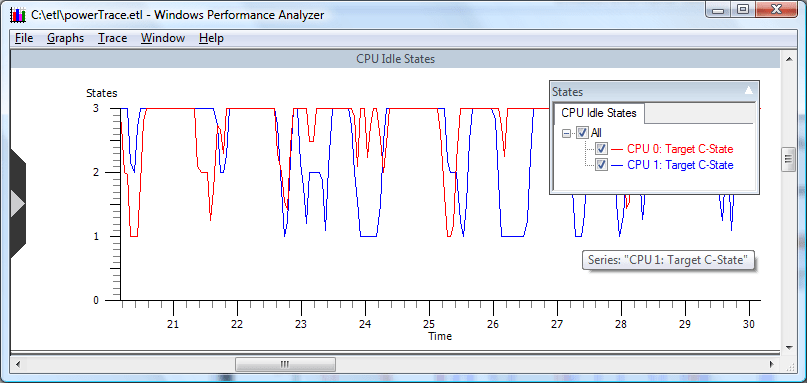Click the States axis label

click(x=101, y=93)
